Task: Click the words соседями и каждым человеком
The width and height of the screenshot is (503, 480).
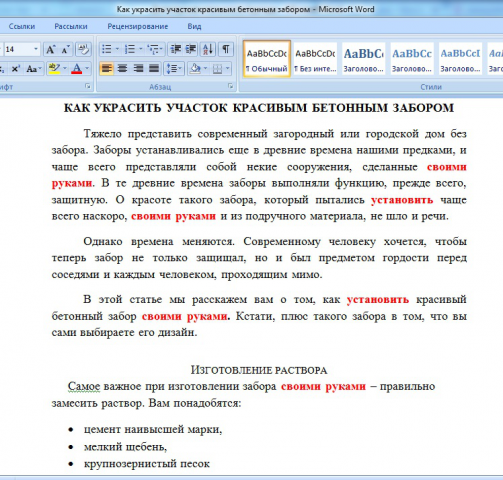Action: tap(133, 274)
